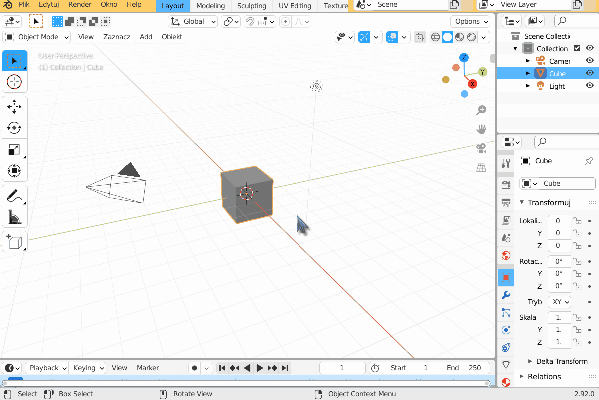Select the Measure tool
599x400 pixels.
(x=14, y=217)
